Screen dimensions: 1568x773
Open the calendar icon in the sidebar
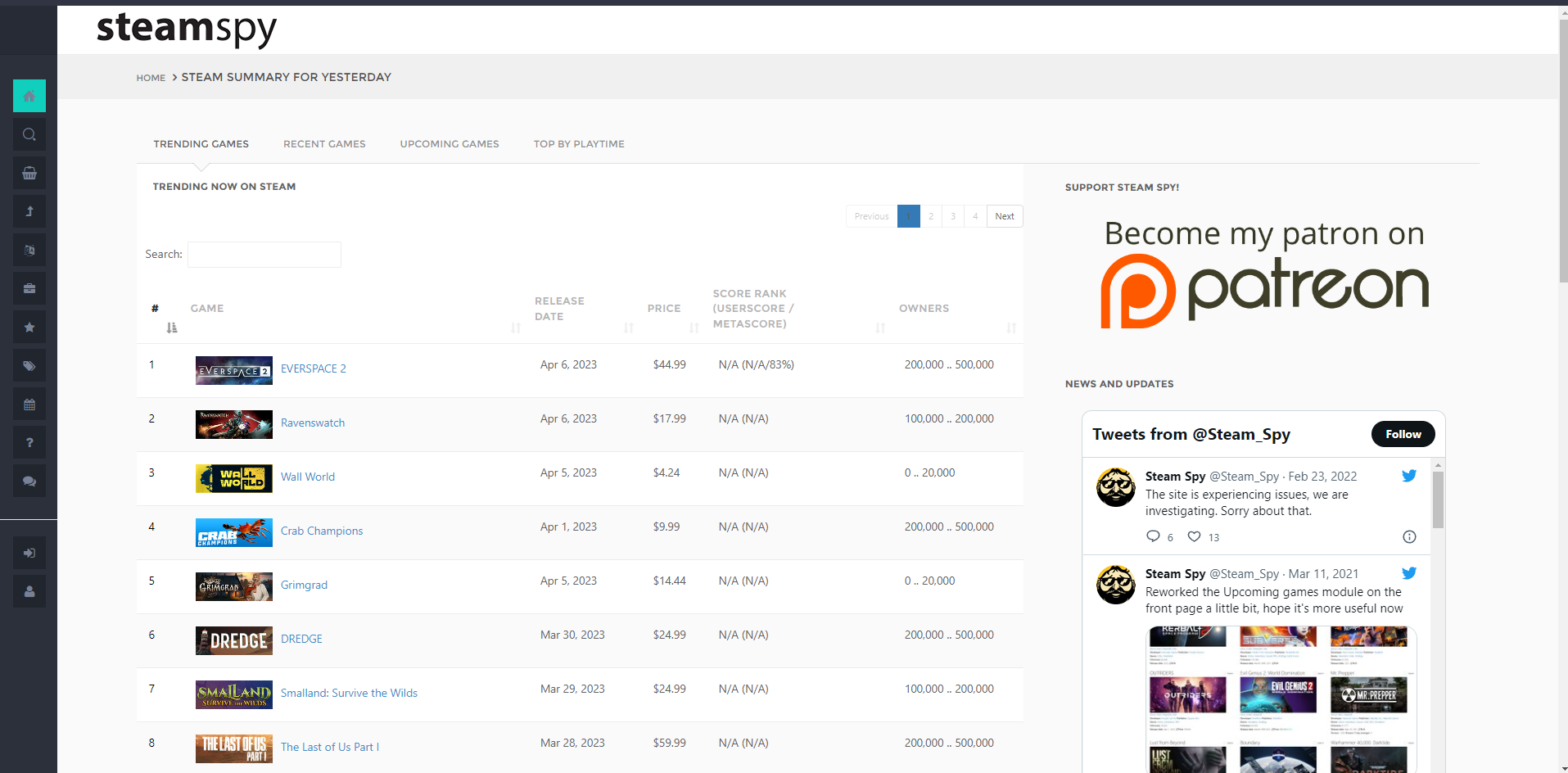(x=29, y=404)
